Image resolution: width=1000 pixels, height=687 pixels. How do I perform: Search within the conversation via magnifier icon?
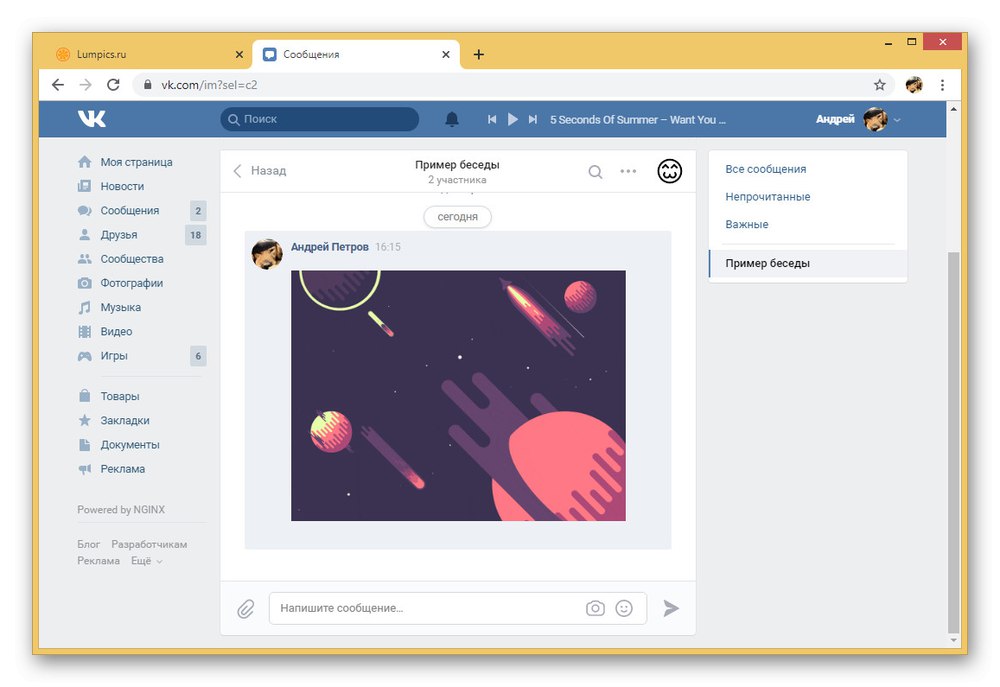coord(595,172)
